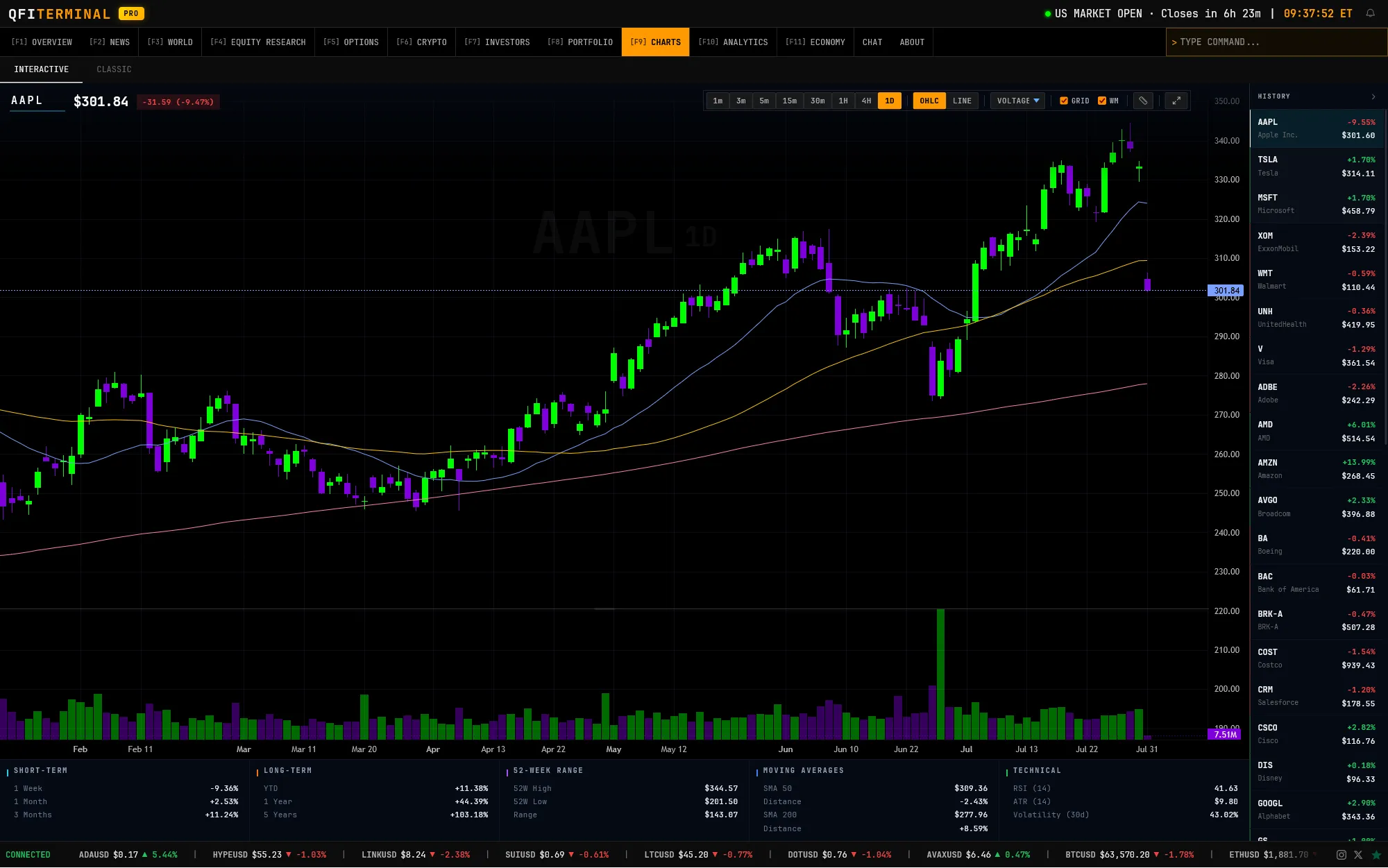Click the SMA 50 value $309.36
This screenshot has width=1388, height=868.
971,788
